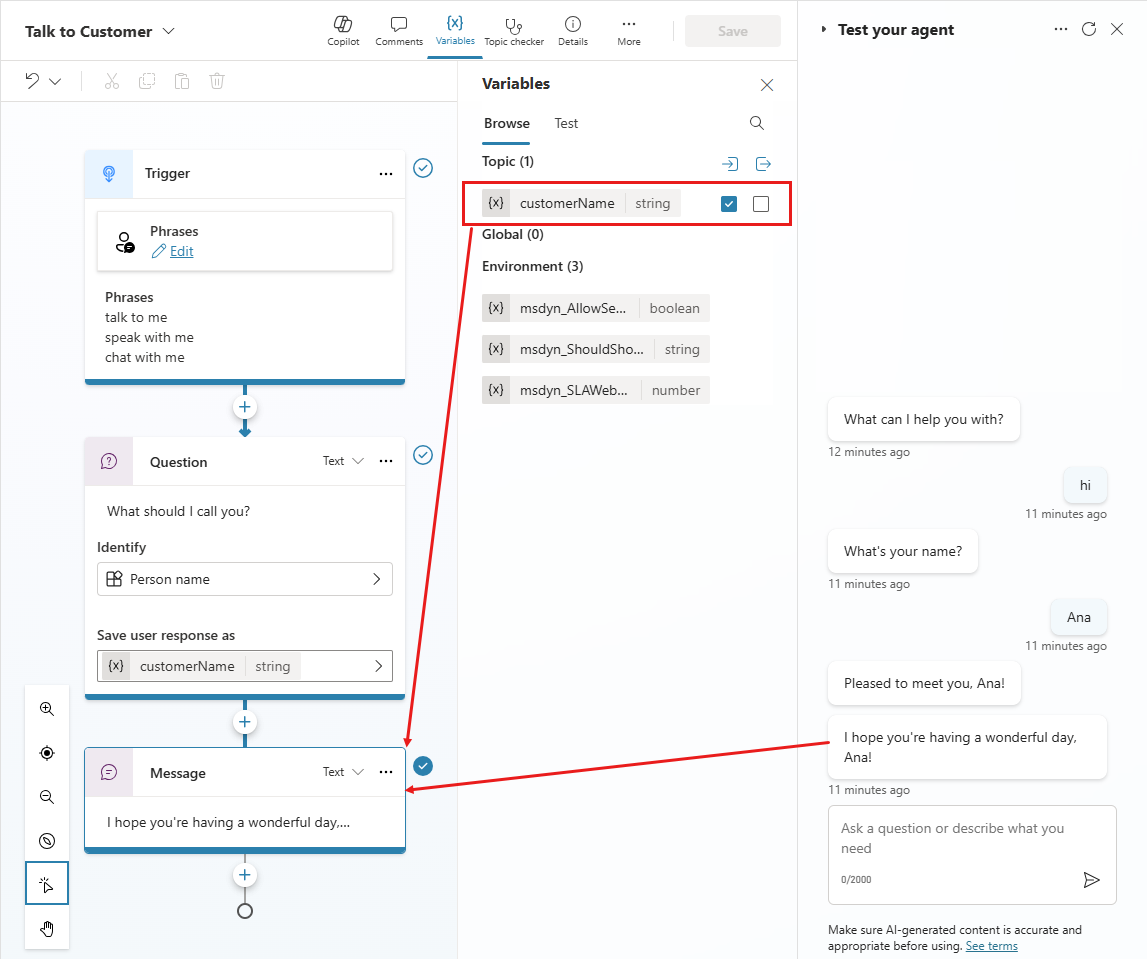Click the Undo arrow icon
Screen dimensions: 1147x959
(32, 80)
